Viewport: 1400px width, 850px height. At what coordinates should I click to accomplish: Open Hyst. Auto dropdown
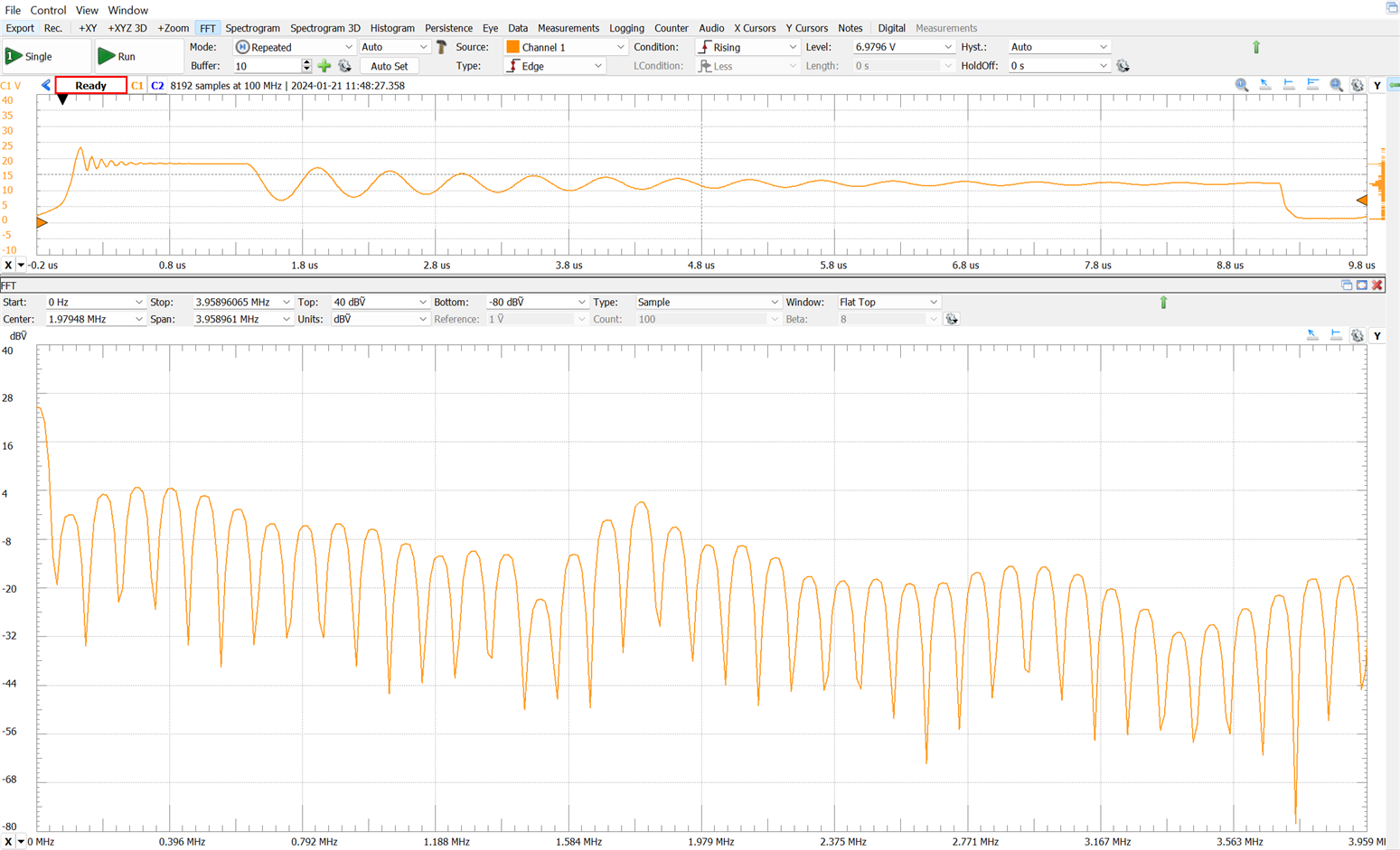[1058, 47]
